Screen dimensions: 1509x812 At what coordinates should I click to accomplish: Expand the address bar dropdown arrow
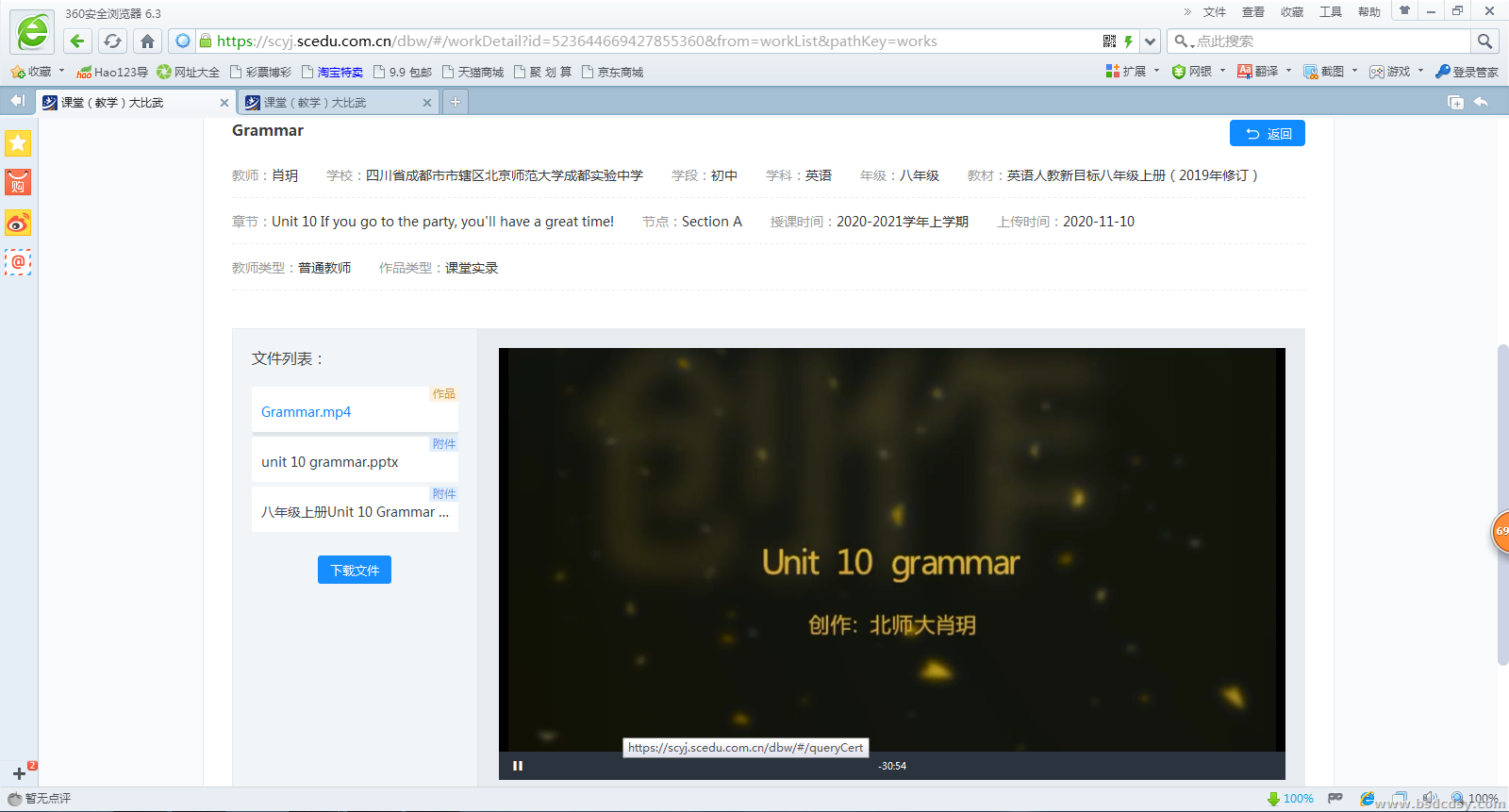(x=1150, y=41)
